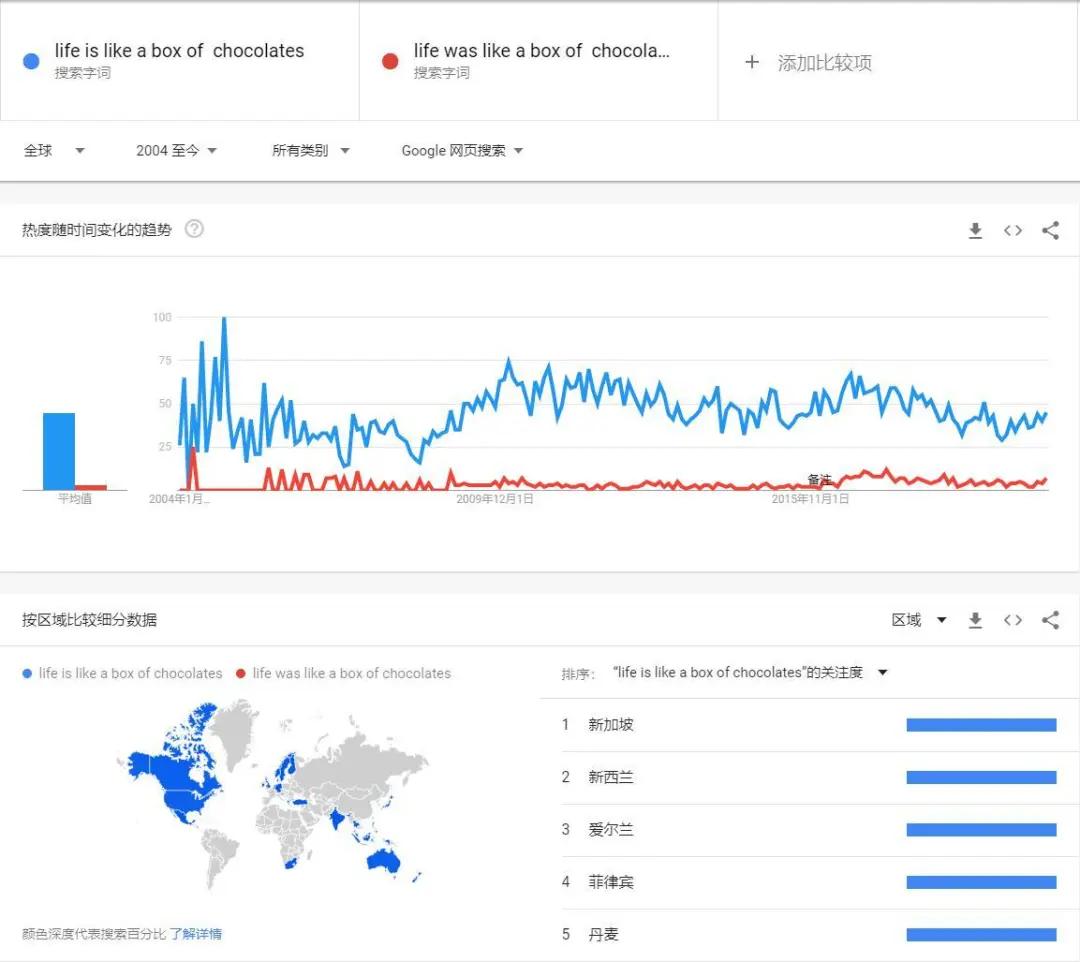Open help icon beside 热度随时间变化的趋势
1080x962 pixels.
[x=194, y=229]
